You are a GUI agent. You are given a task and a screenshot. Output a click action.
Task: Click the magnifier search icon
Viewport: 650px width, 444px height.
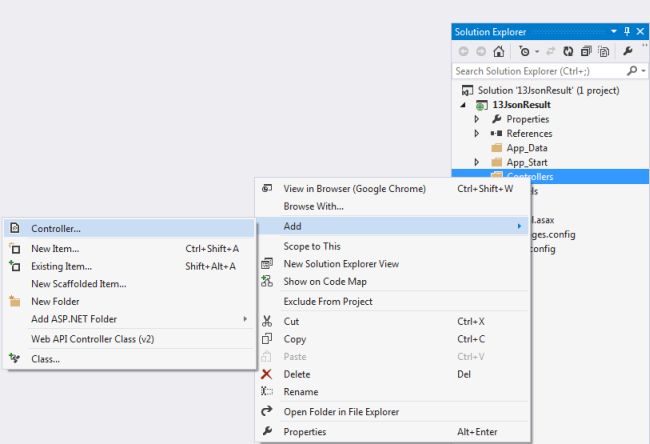[x=632, y=71]
